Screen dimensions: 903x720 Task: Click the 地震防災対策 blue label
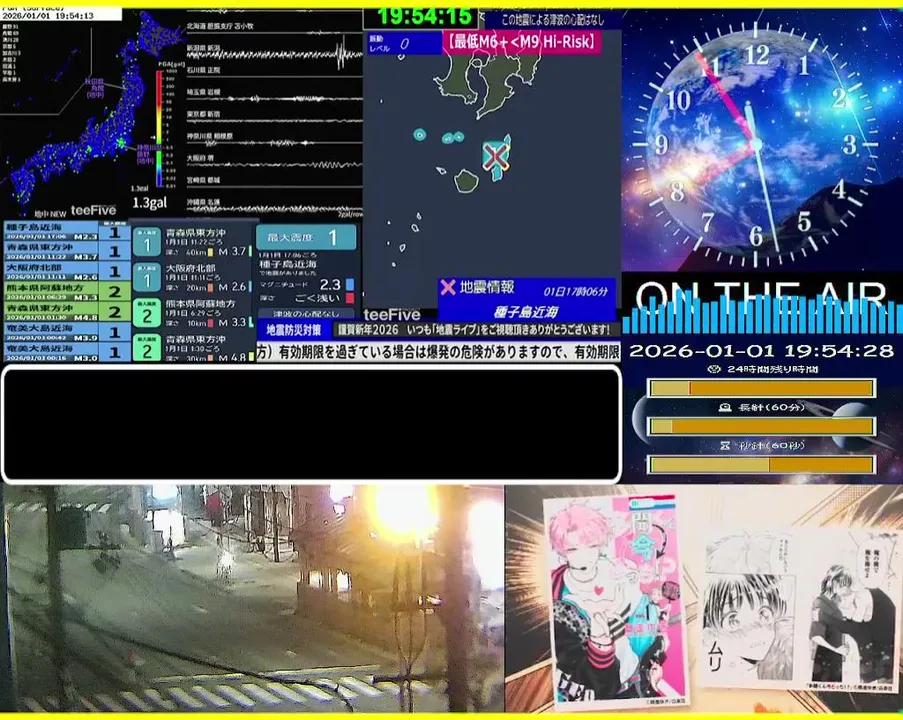pos(293,330)
